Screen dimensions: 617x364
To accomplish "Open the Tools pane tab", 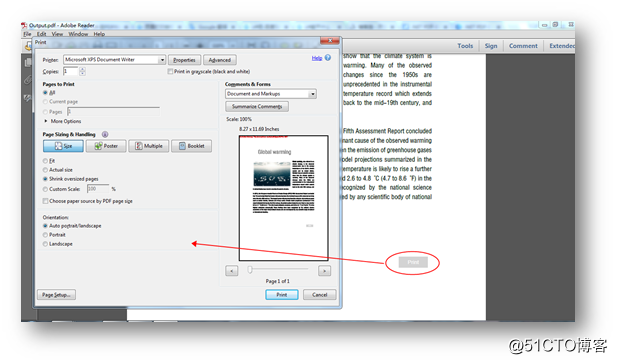I will pyautogui.click(x=465, y=46).
